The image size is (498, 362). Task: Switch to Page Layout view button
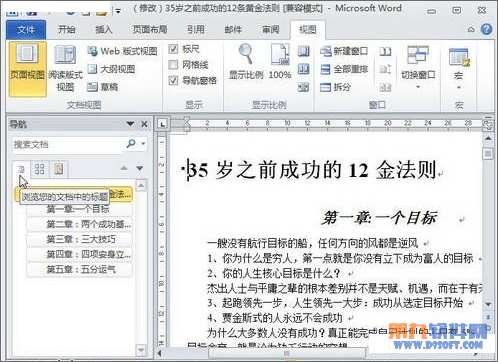click(x=27, y=69)
